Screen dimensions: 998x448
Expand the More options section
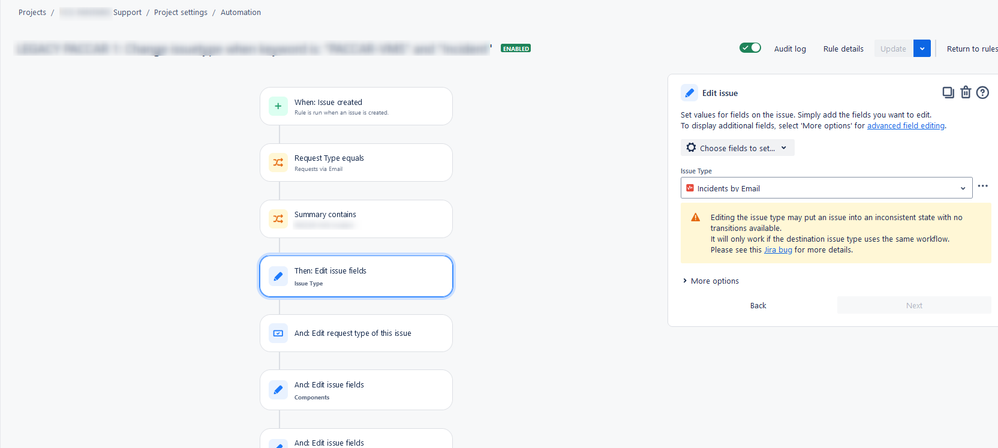point(710,281)
